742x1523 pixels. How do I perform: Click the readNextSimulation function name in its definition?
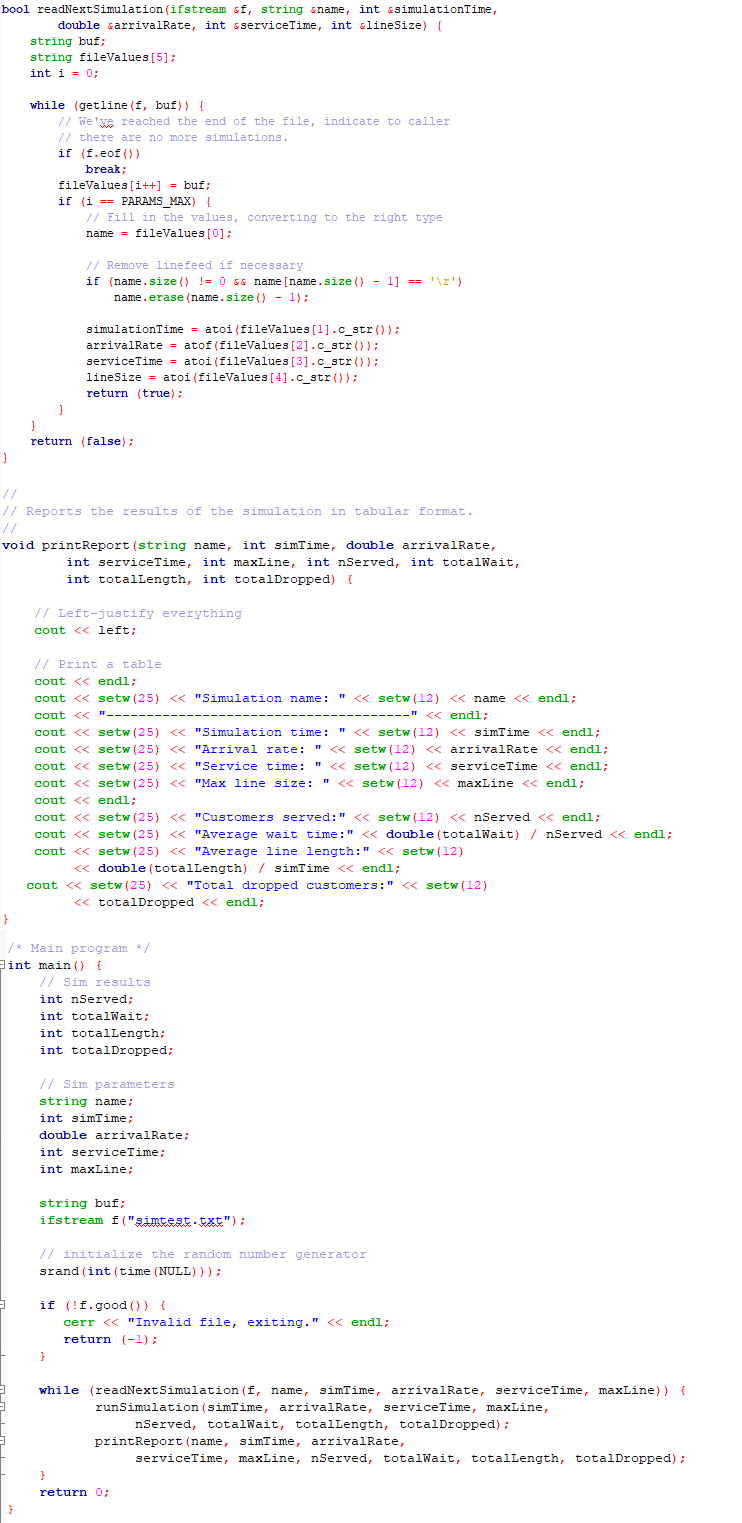[x=101, y=9]
